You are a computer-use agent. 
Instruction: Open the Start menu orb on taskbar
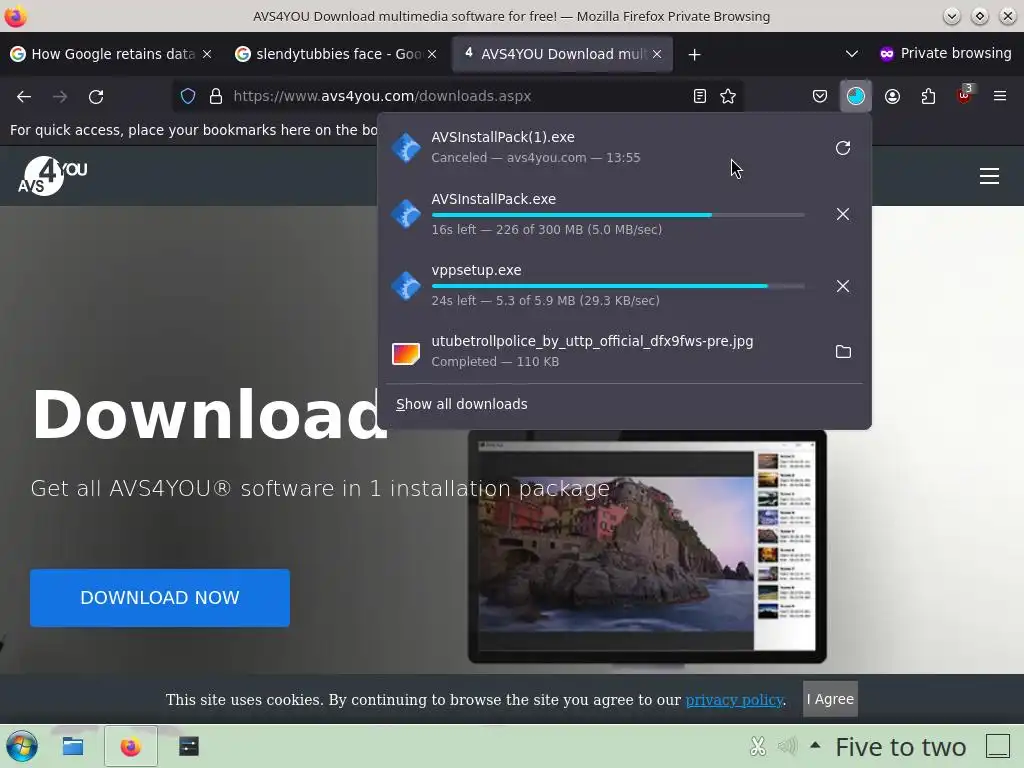(x=22, y=746)
